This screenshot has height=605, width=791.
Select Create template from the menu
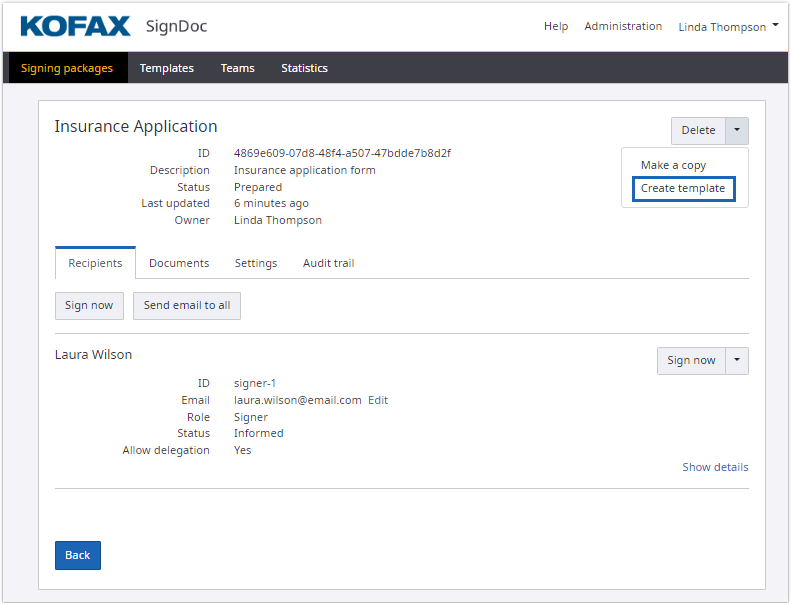(x=683, y=188)
